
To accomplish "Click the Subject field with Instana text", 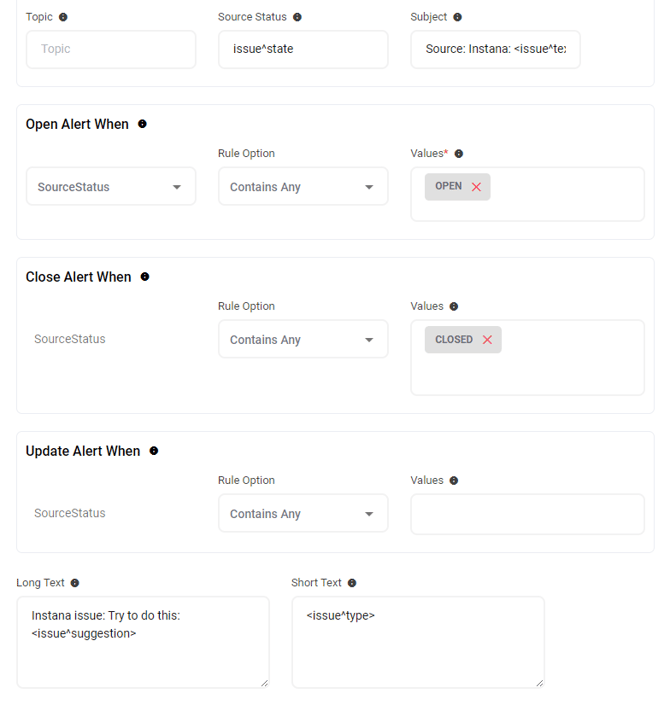I will point(495,49).
